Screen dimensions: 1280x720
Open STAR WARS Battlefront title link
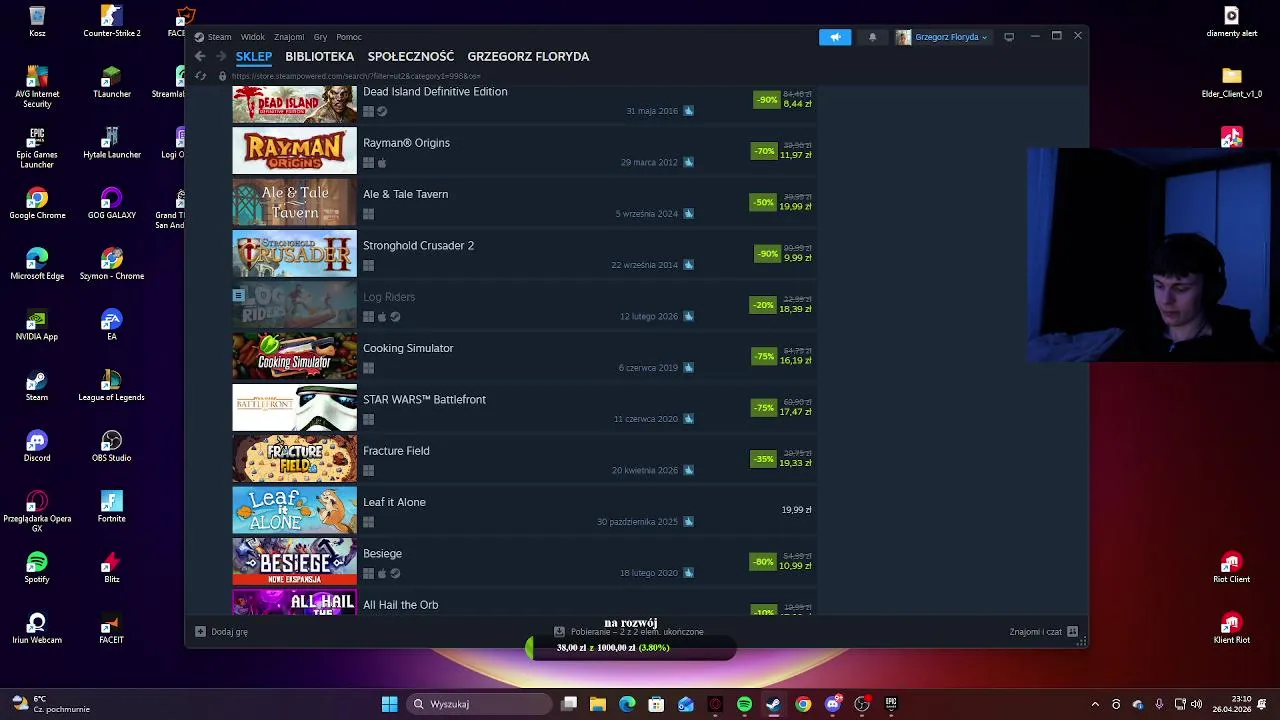(x=424, y=400)
